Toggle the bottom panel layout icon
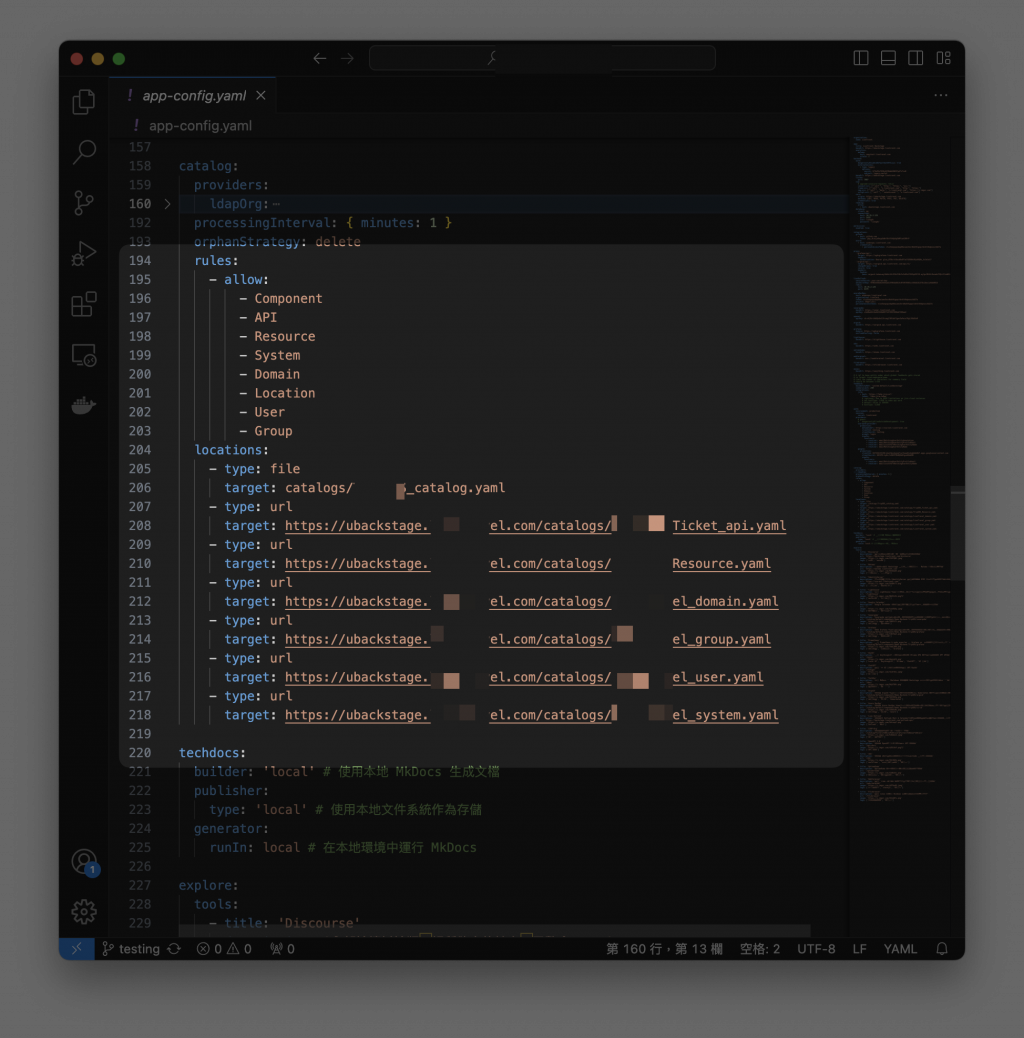This screenshot has height=1038, width=1024. 888,58
